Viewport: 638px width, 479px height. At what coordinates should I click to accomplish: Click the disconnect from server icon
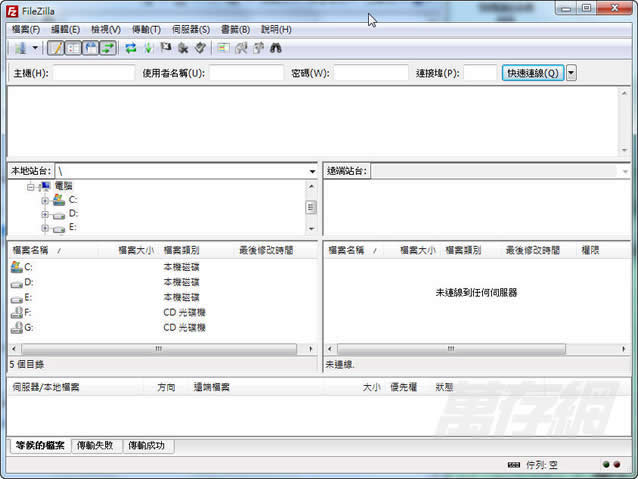[x=183, y=48]
